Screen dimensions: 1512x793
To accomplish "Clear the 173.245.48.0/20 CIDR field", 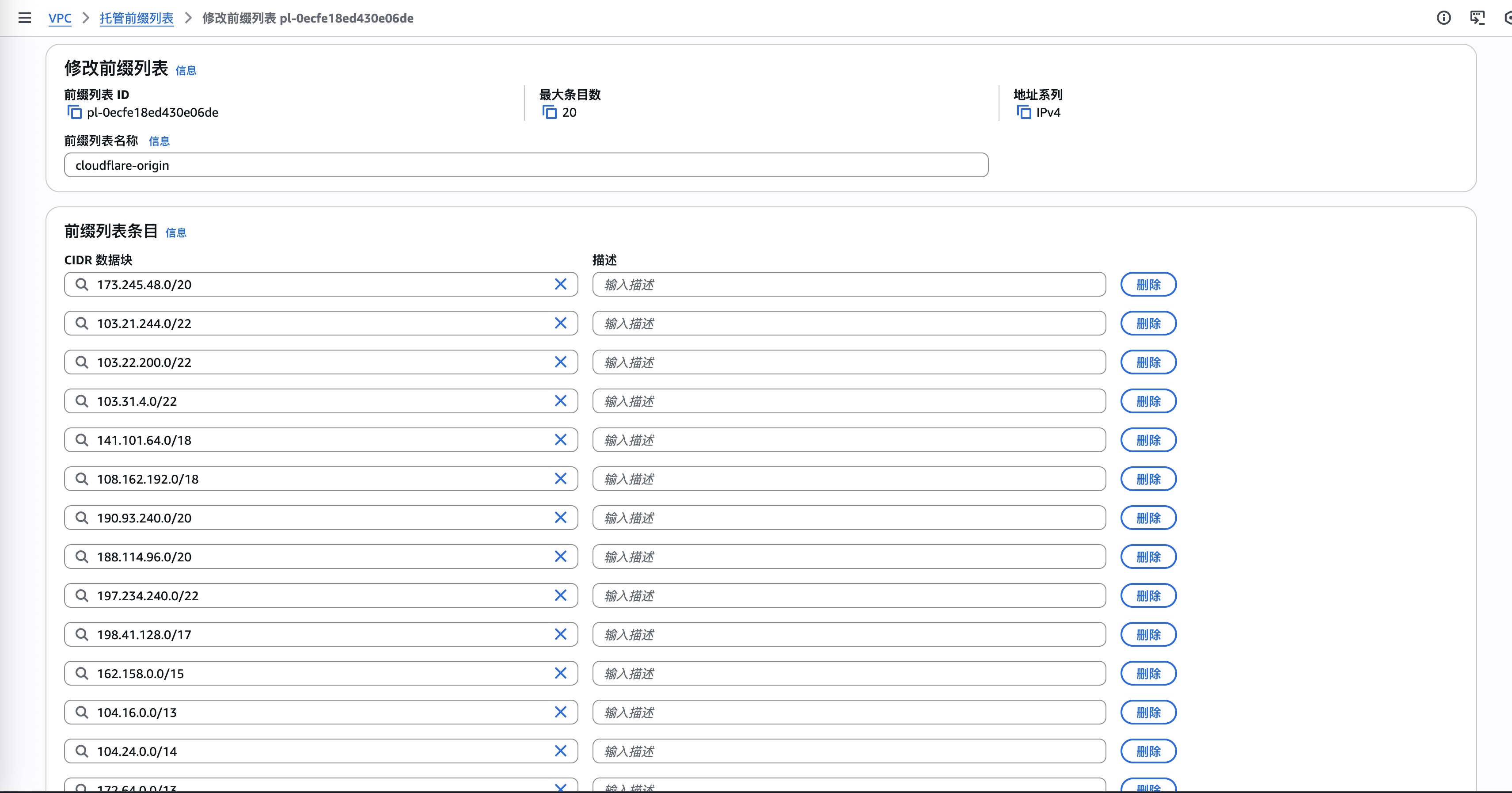I will [561, 284].
